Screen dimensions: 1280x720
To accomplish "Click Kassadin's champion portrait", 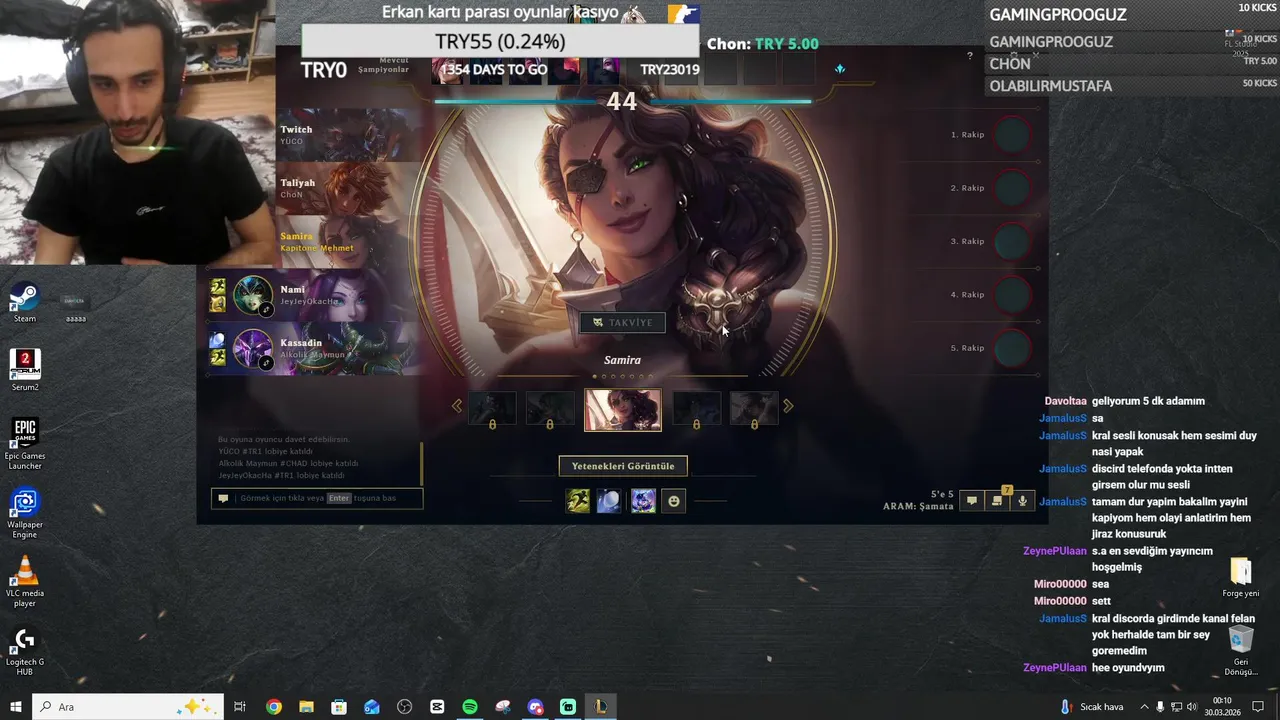I will [253, 349].
